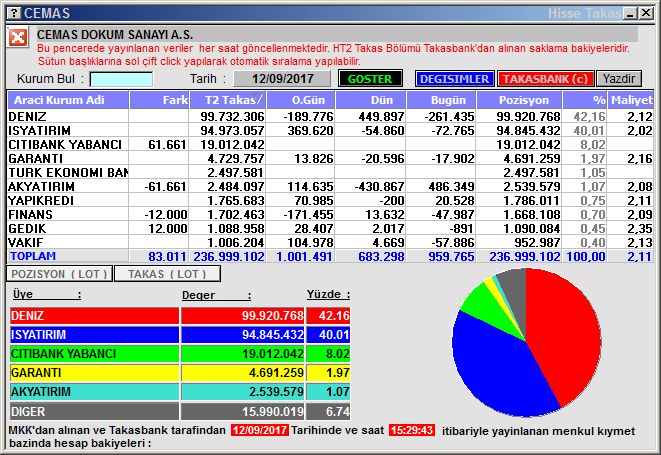Sort by O.Gün column header

pyautogui.click(x=301, y=100)
